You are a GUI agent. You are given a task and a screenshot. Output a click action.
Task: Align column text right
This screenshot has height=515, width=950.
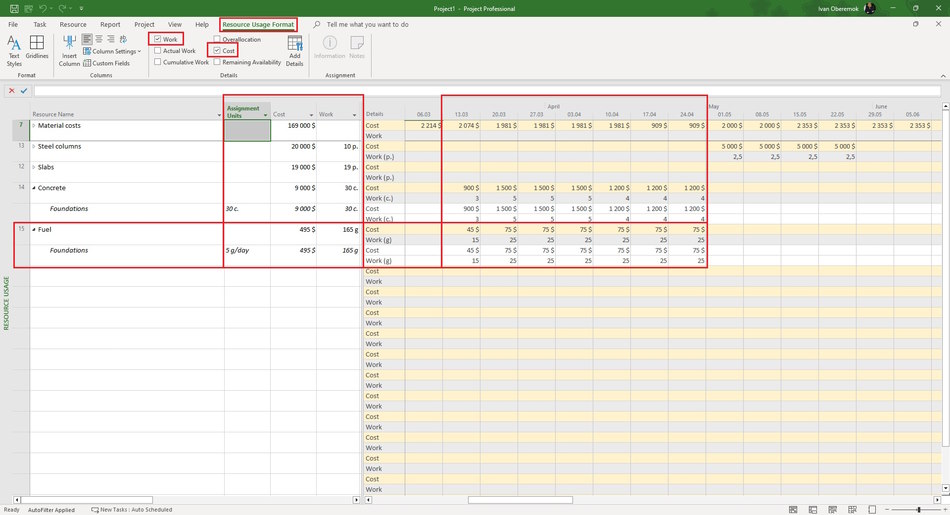tap(110, 39)
